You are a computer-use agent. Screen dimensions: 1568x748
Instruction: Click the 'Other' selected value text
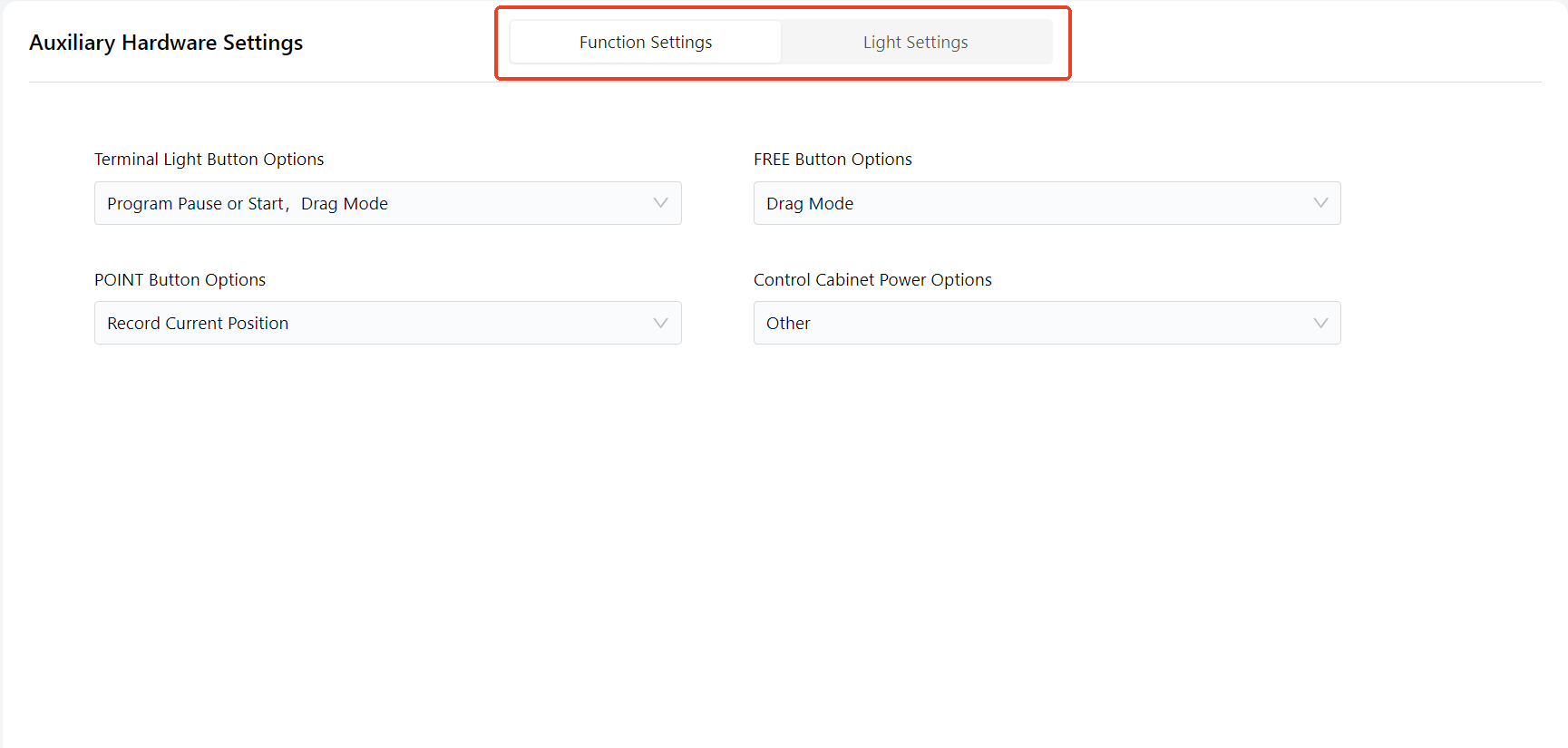(788, 324)
